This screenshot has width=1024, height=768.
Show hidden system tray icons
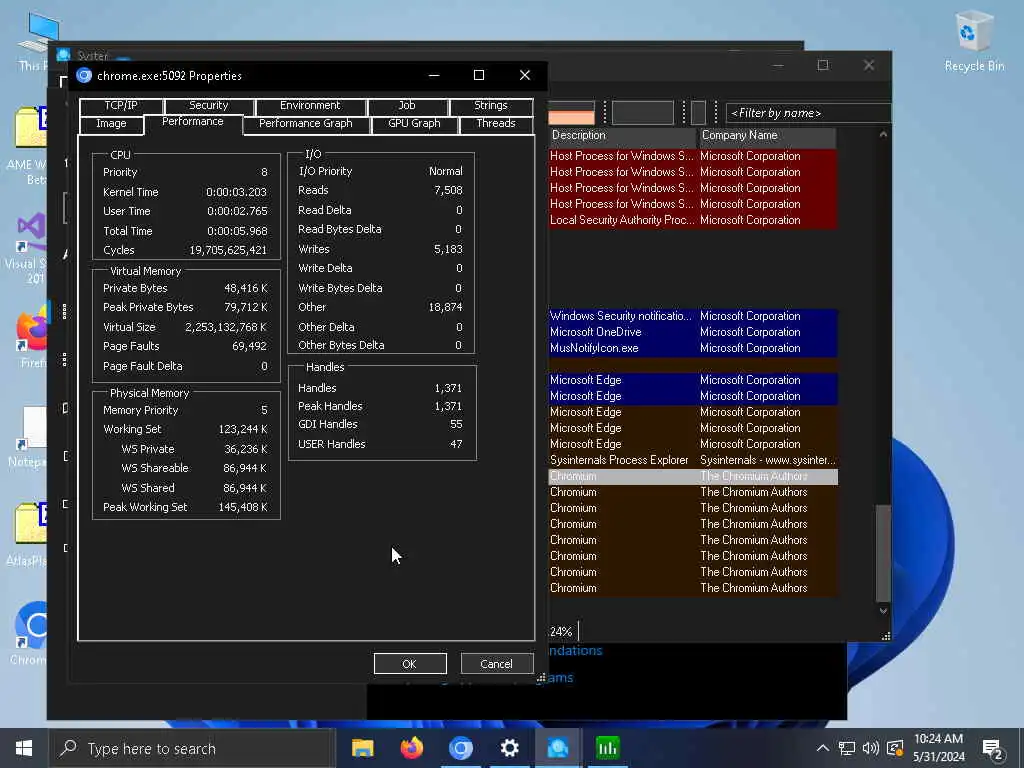click(x=823, y=748)
